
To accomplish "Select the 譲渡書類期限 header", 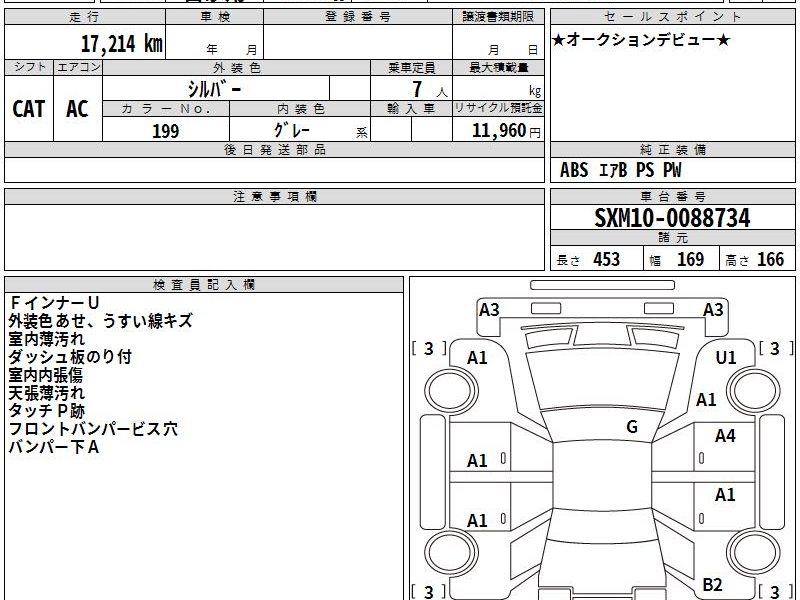I will [498, 17].
